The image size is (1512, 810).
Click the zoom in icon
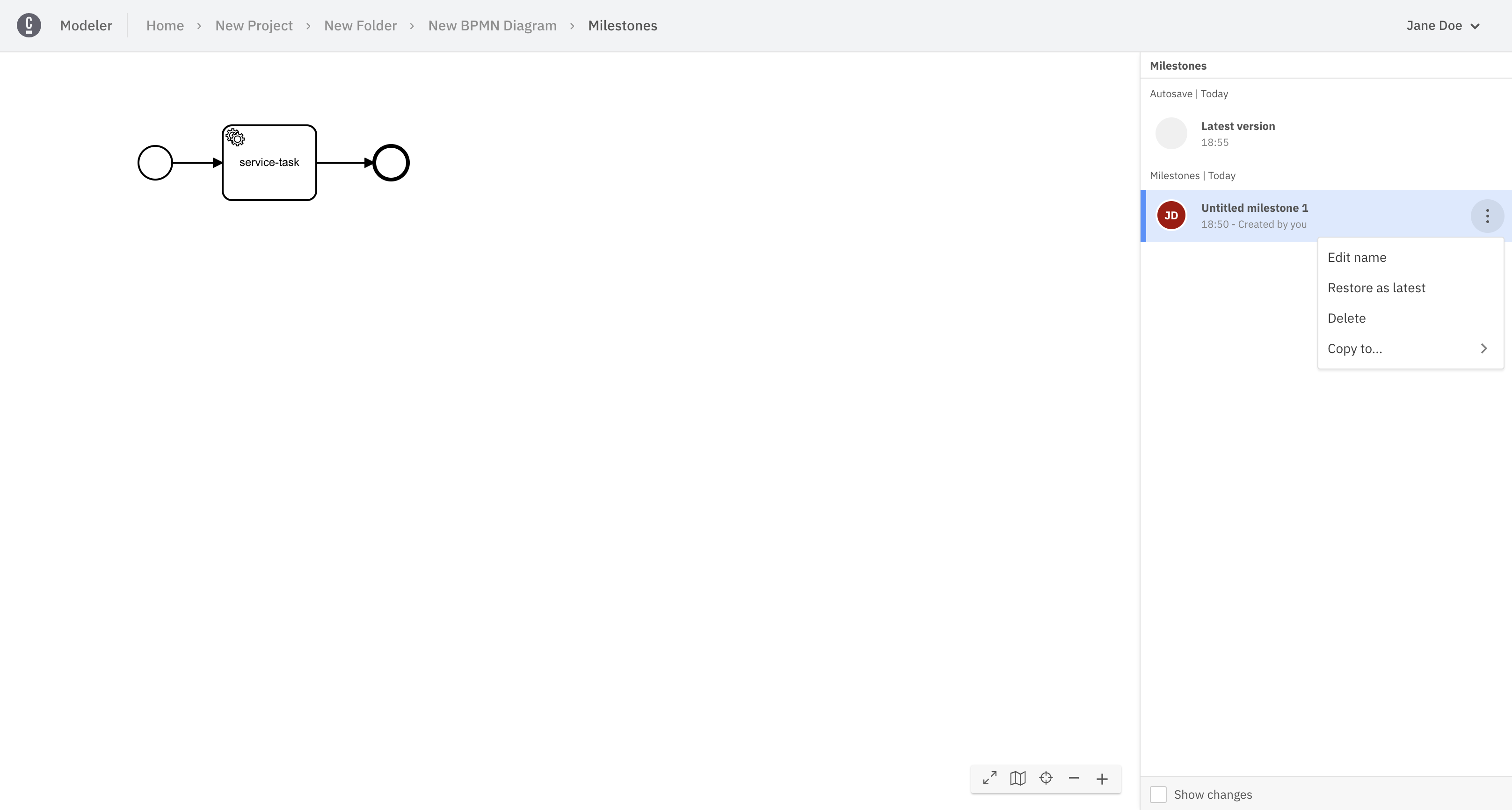point(1102,779)
